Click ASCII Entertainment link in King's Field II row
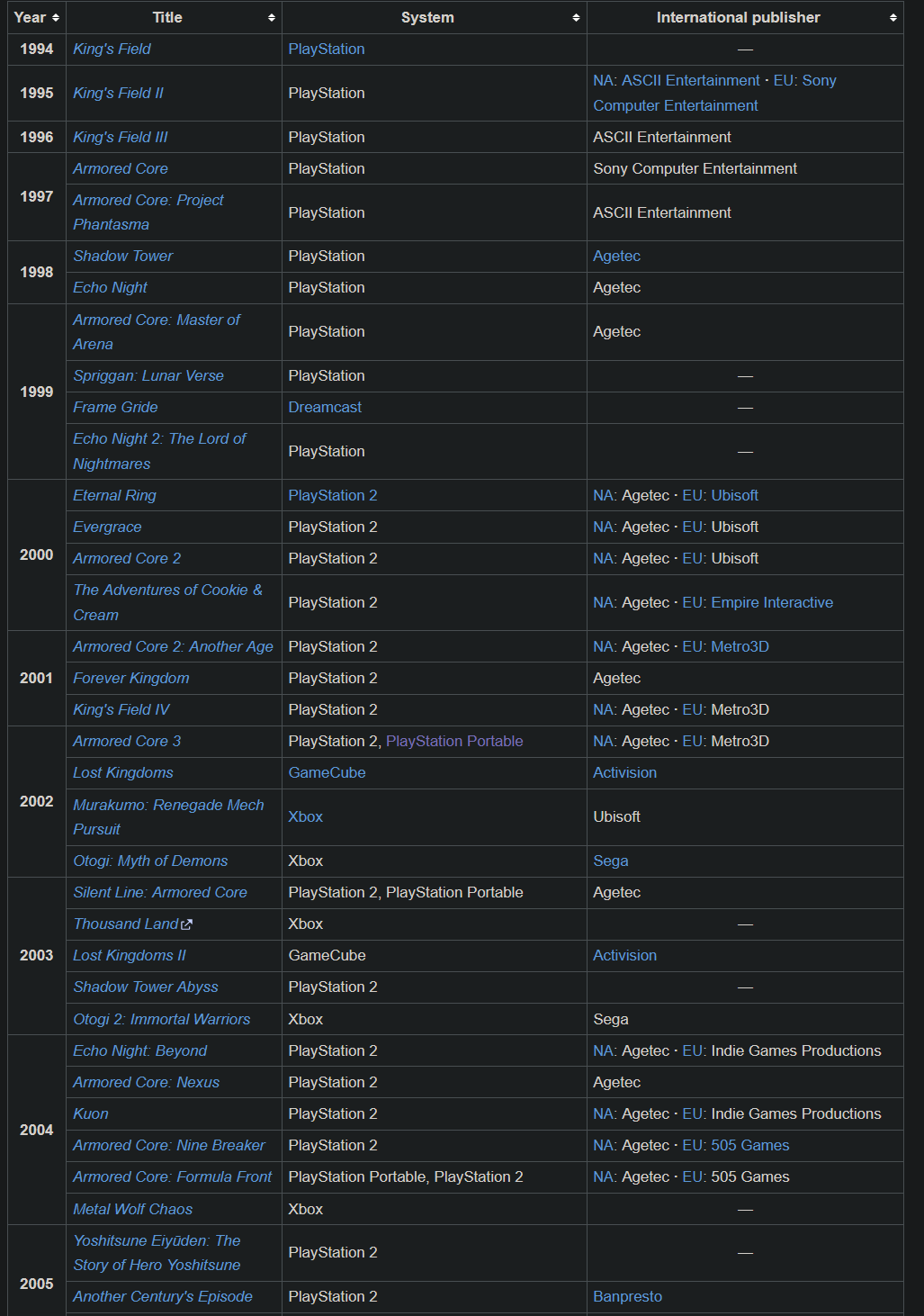This screenshot has width=924, height=1316. [x=691, y=80]
